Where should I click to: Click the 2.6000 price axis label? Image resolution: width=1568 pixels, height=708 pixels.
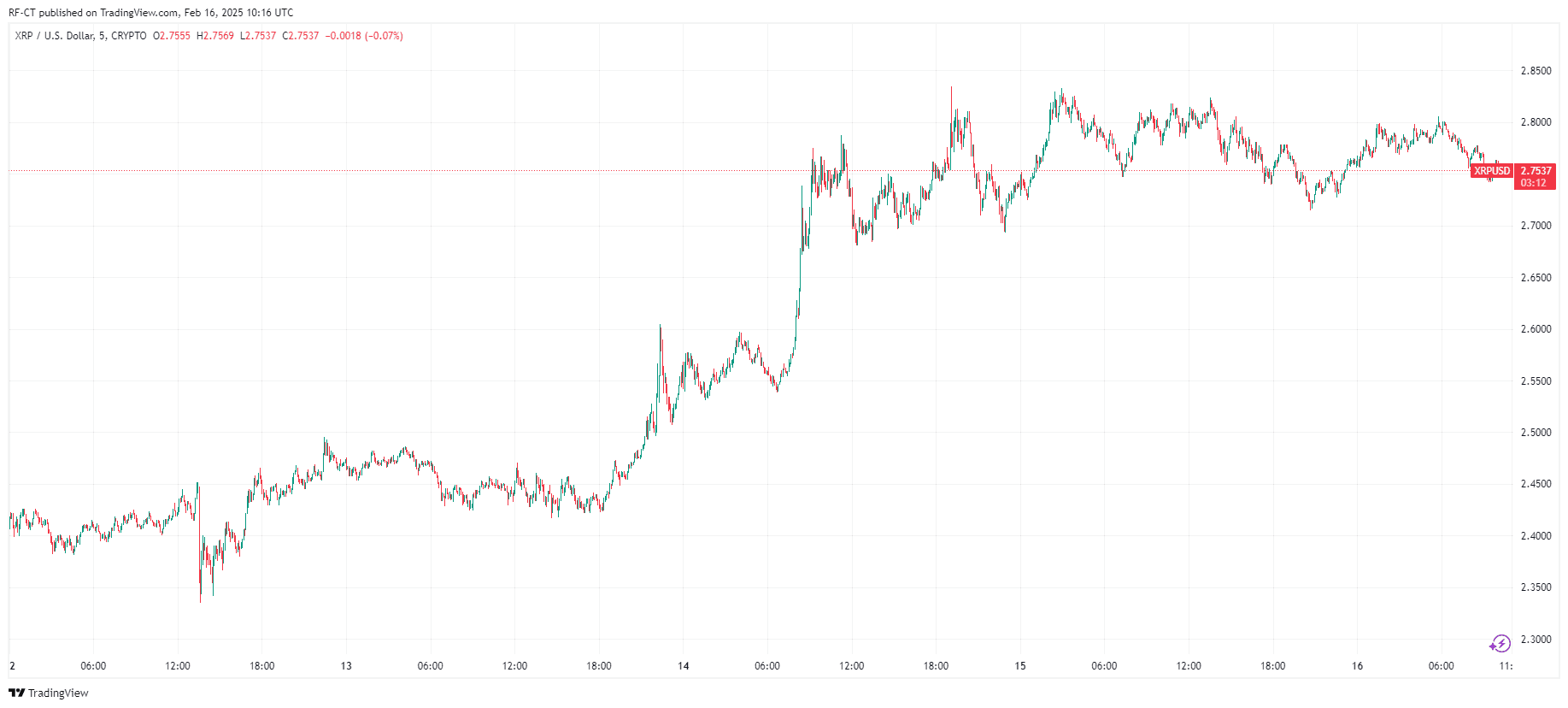pos(1536,329)
